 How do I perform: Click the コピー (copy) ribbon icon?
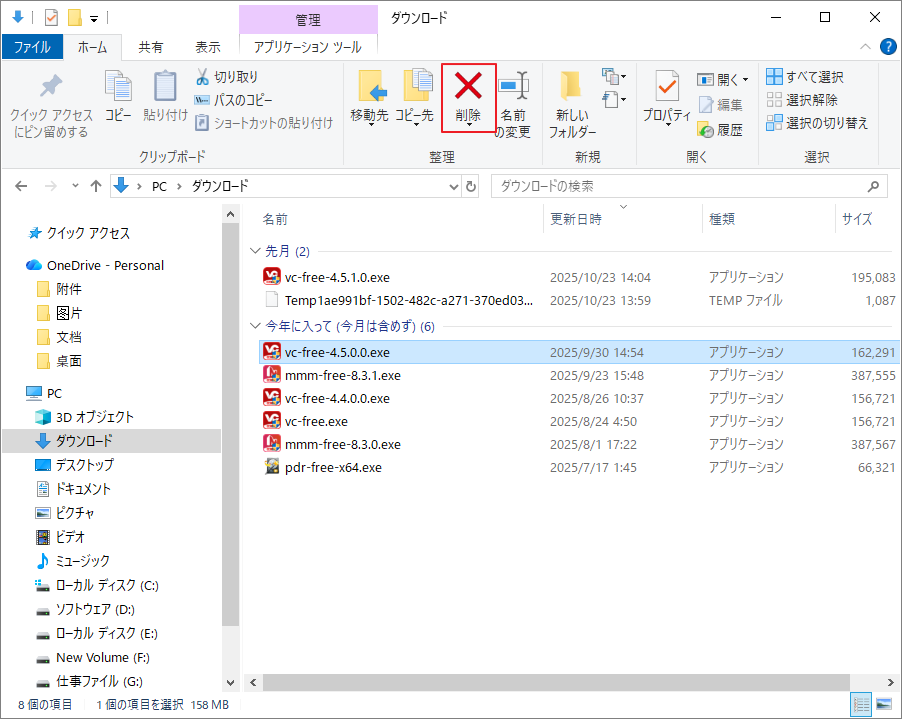click(118, 86)
